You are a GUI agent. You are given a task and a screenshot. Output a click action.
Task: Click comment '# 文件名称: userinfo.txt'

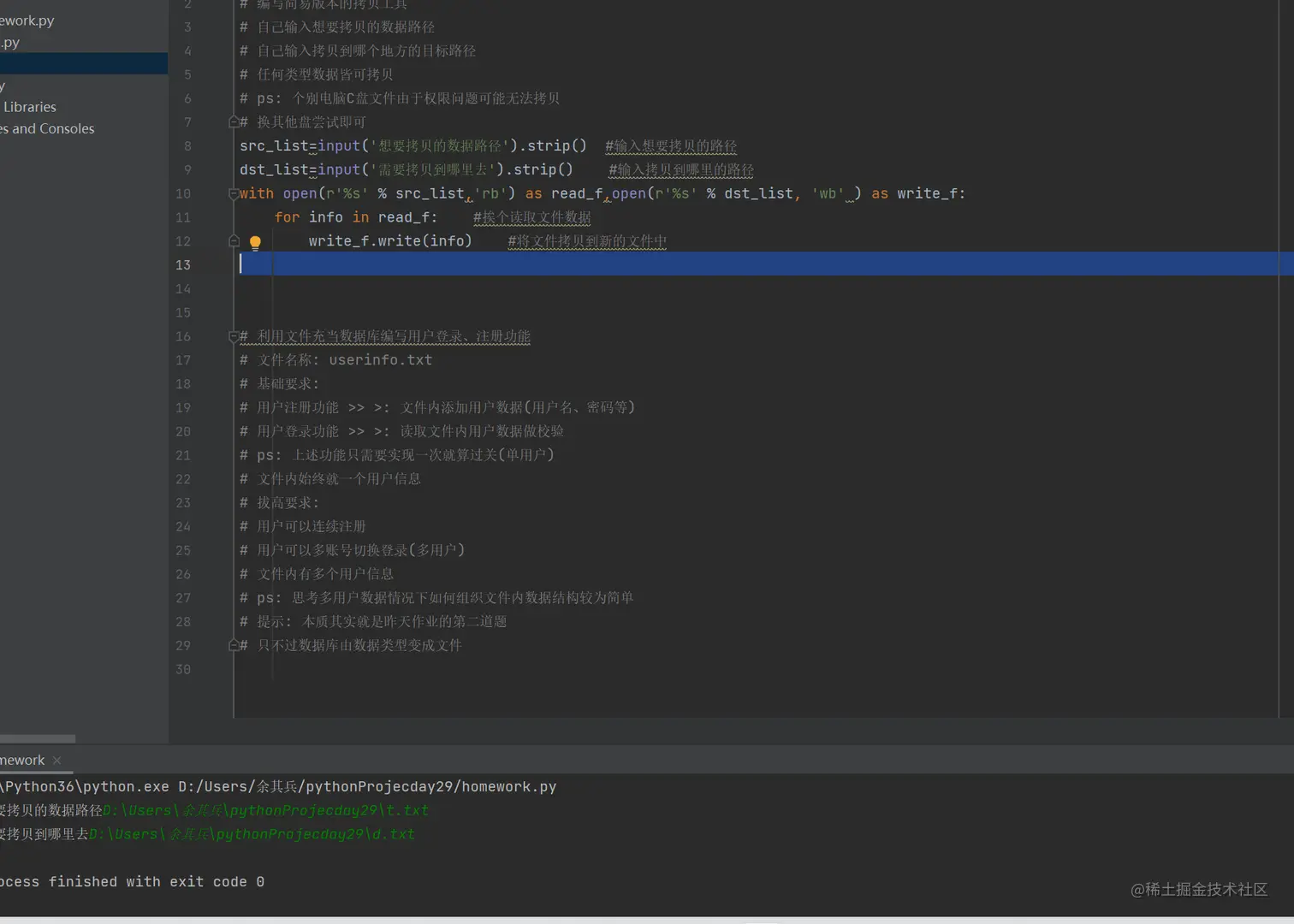point(336,360)
